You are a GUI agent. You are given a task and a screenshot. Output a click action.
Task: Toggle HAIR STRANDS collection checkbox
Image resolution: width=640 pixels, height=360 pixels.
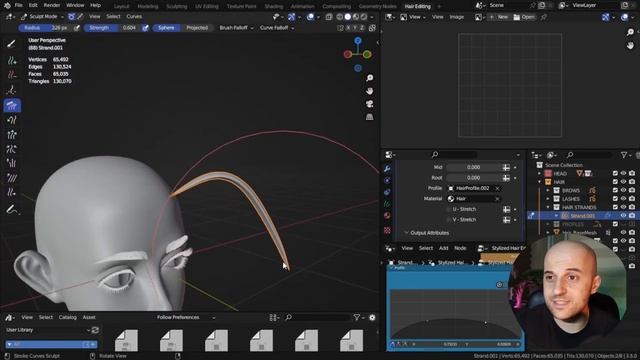tap(615, 207)
